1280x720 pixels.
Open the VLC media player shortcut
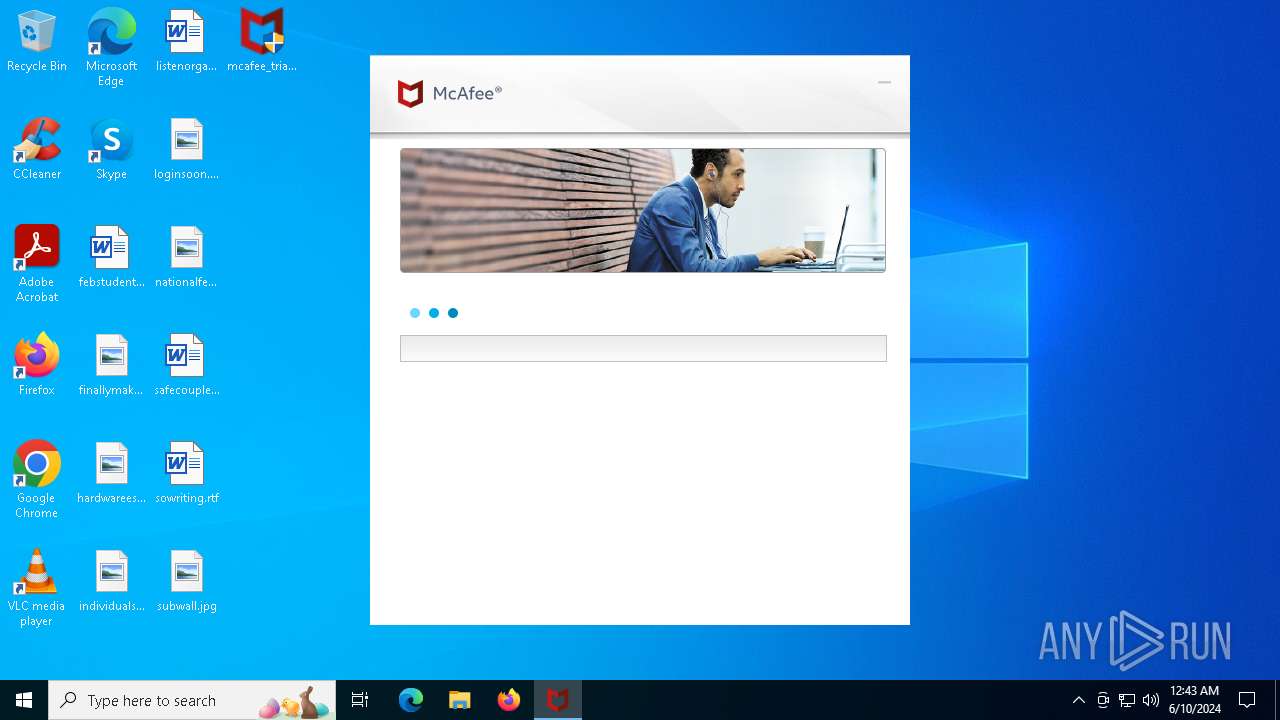pos(37,588)
